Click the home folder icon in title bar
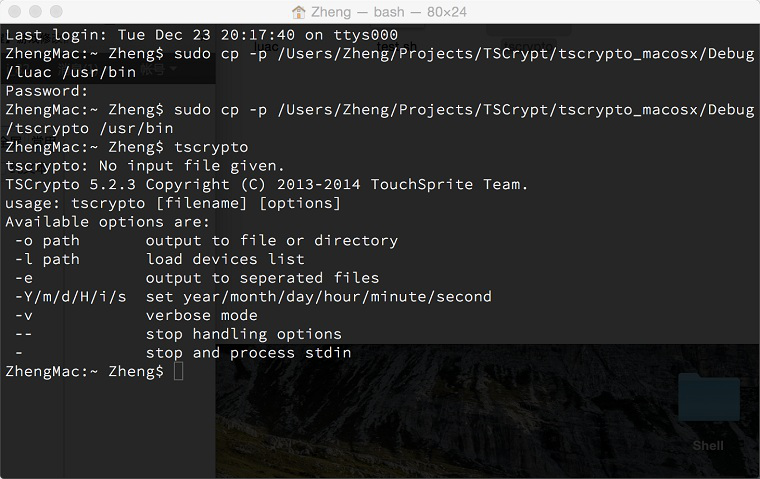This screenshot has height=479, width=760. click(x=299, y=12)
